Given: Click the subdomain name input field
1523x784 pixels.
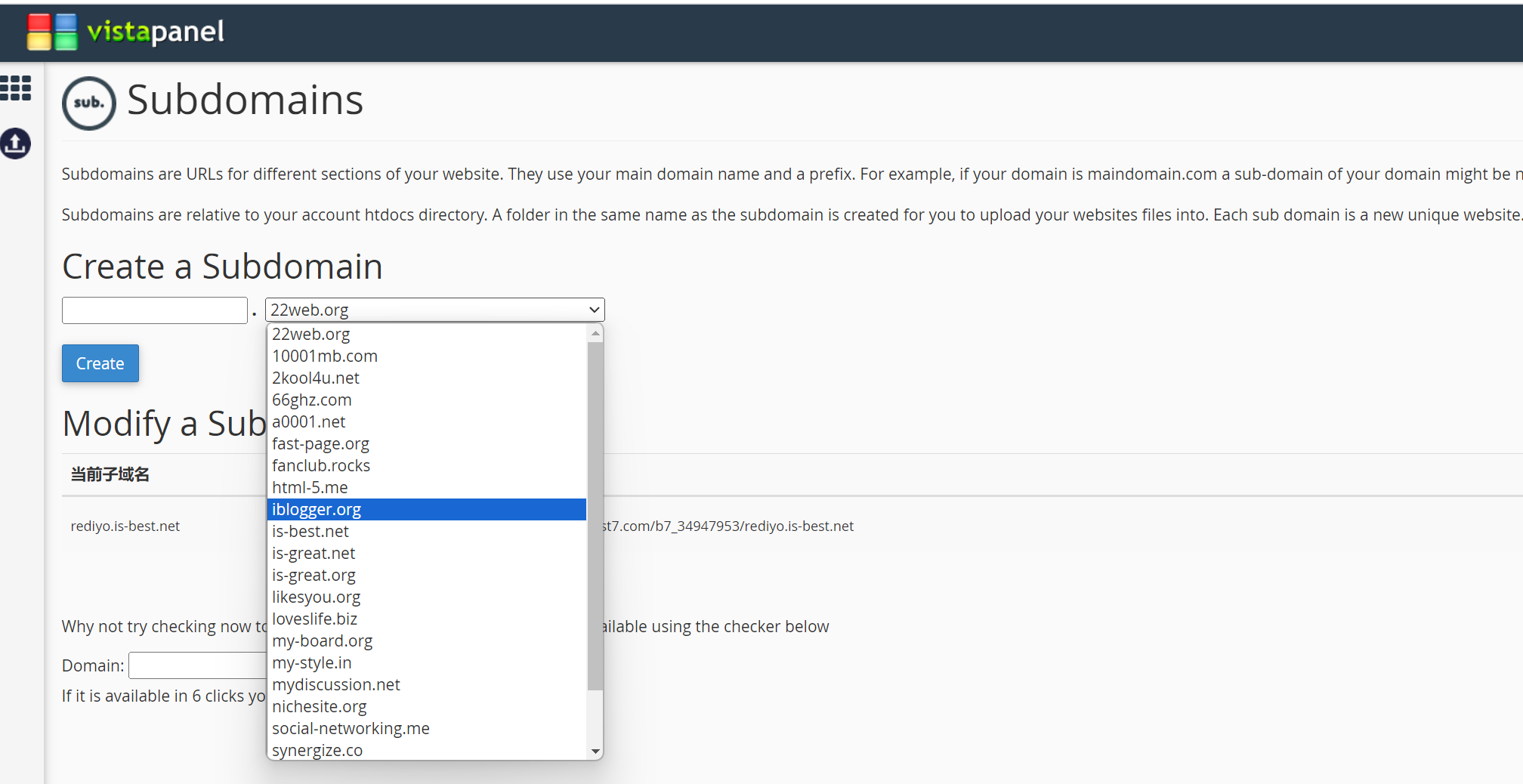Looking at the screenshot, I should pyautogui.click(x=155, y=310).
